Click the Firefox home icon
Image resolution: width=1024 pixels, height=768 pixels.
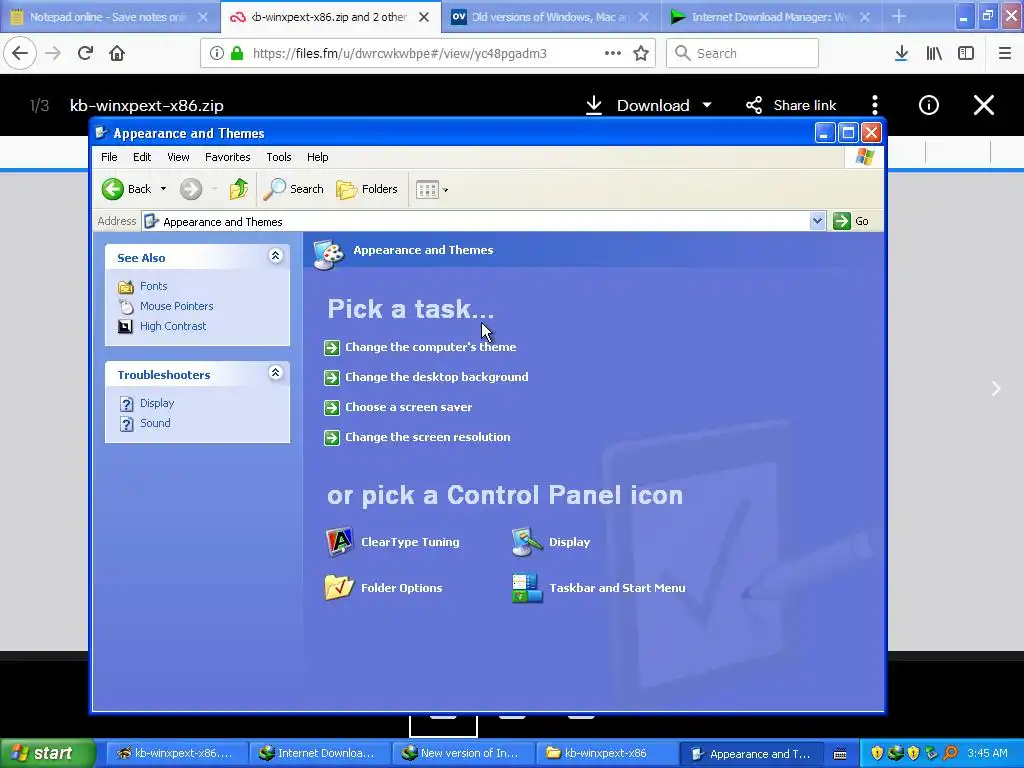[x=117, y=53]
